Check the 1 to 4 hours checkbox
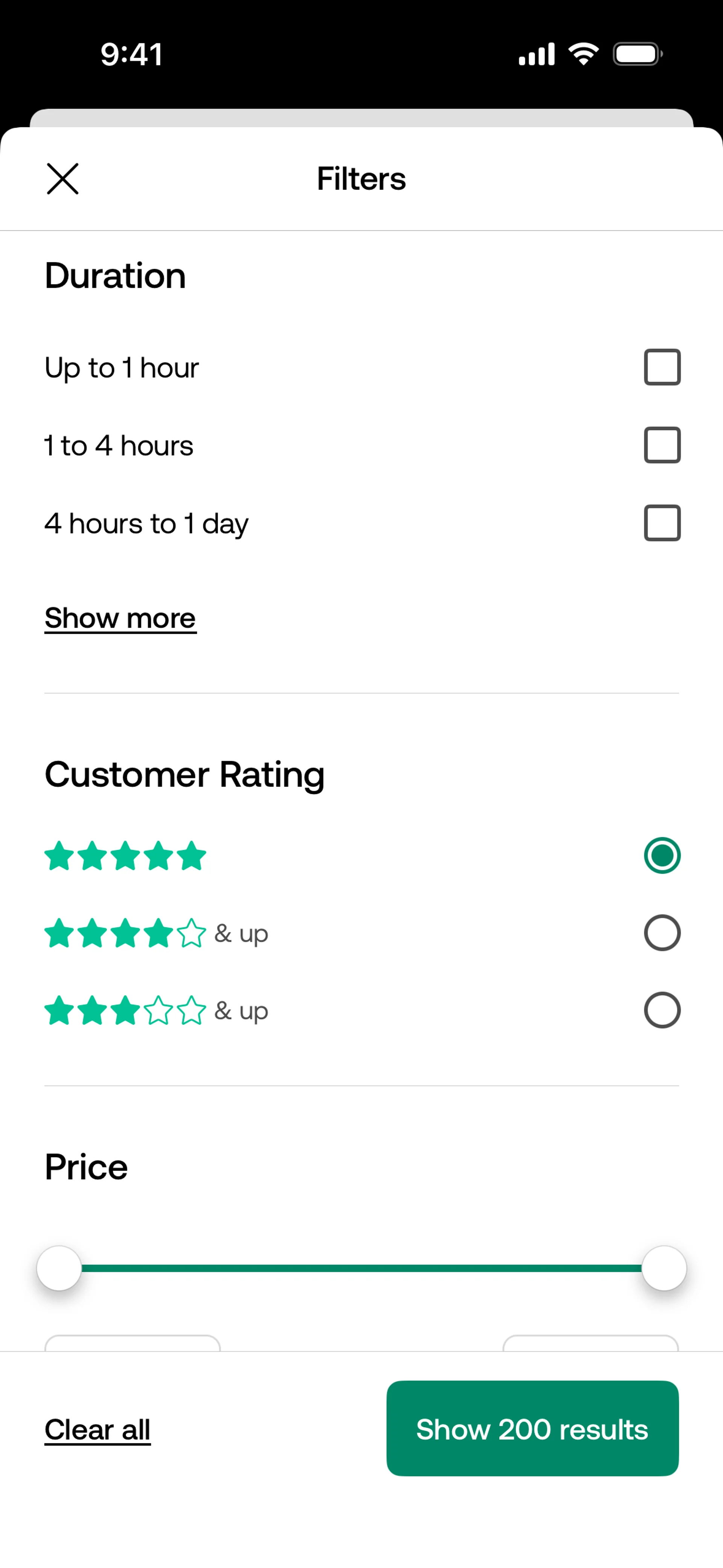 (662, 445)
